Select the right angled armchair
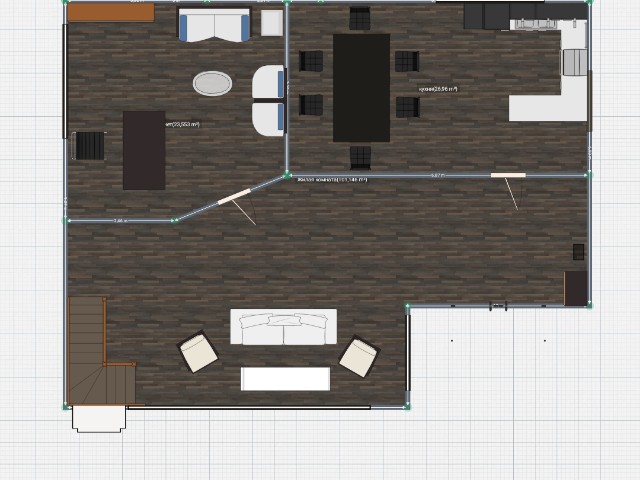 tap(358, 356)
